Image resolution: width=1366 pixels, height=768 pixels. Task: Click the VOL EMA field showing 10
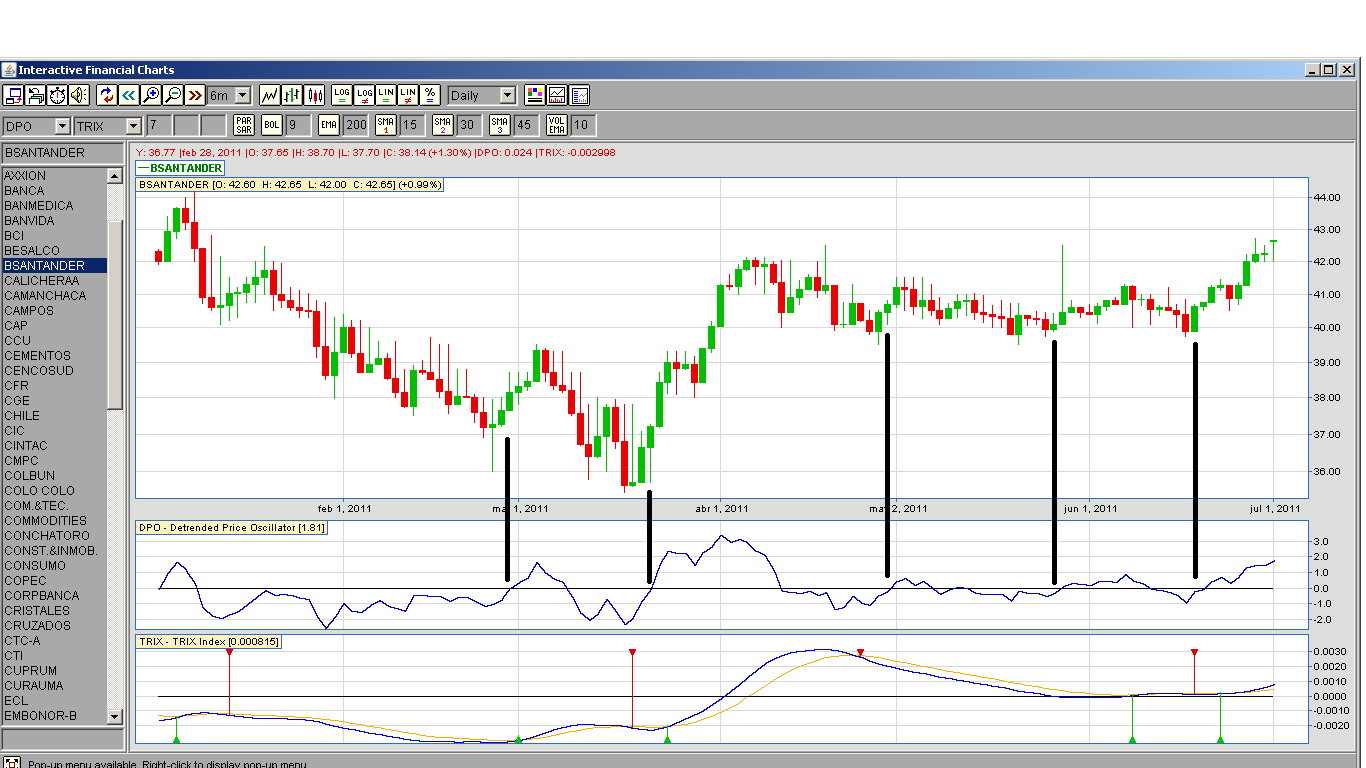[x=583, y=125]
